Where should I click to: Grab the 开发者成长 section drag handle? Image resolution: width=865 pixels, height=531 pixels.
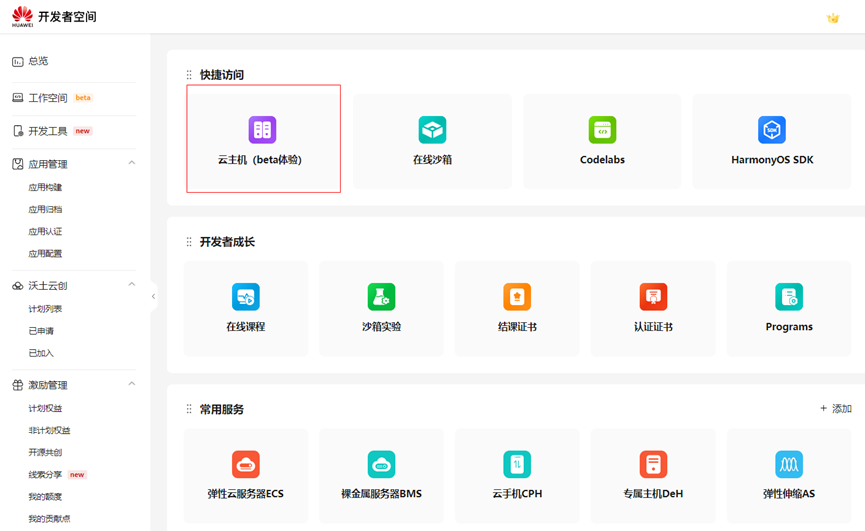coord(189,242)
